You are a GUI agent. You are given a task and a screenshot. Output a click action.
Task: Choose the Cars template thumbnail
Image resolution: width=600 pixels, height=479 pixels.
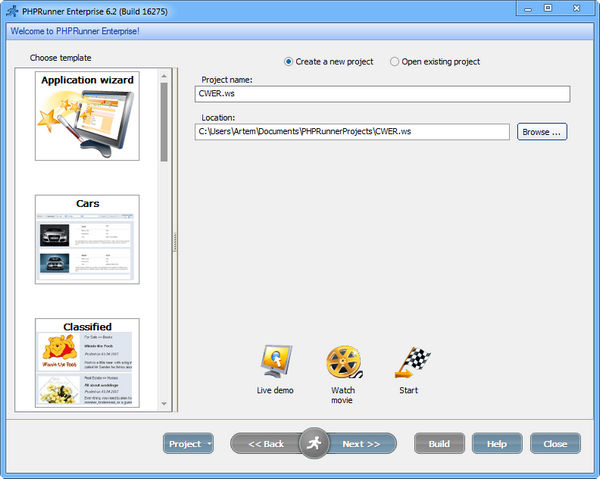87,239
